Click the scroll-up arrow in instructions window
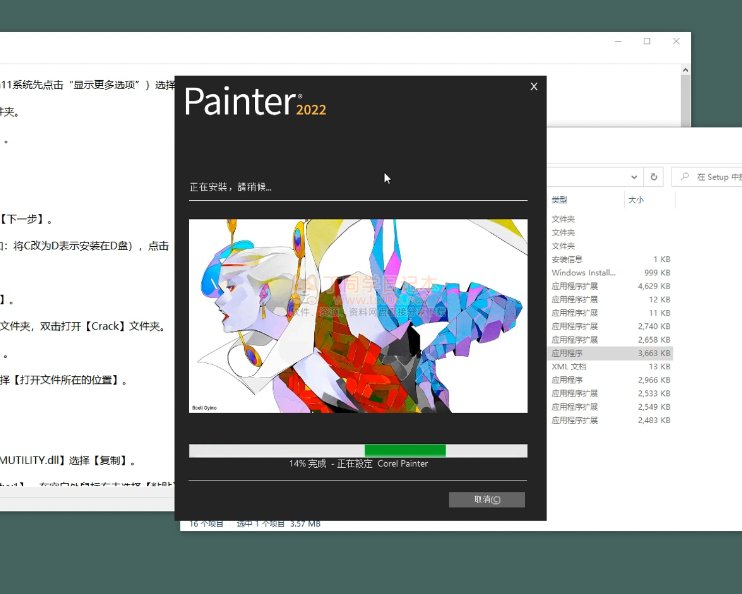The height and width of the screenshot is (594, 742). point(685,72)
